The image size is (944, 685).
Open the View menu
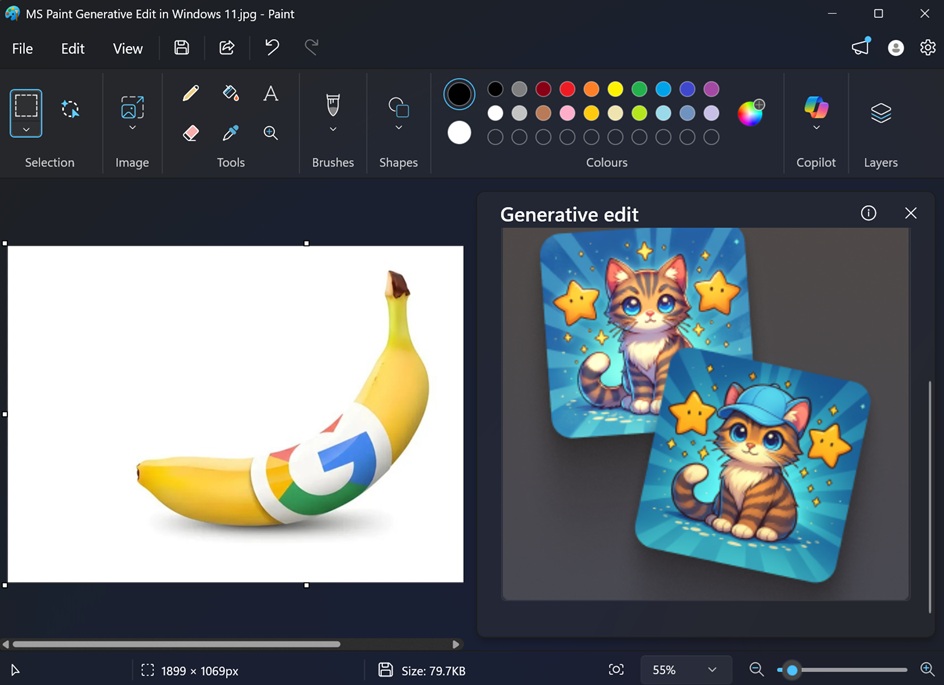127,48
